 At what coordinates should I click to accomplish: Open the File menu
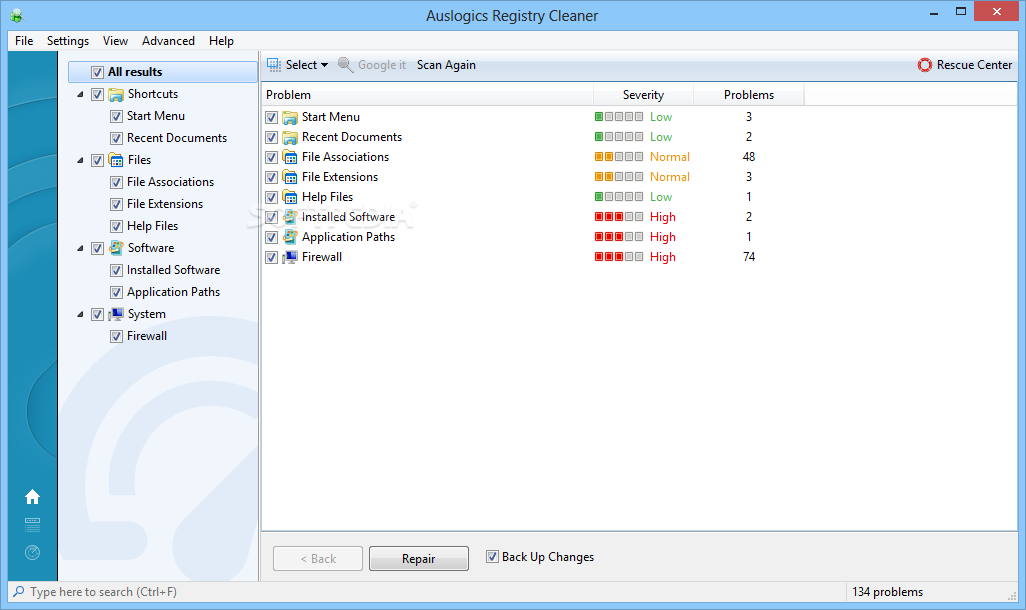click(x=24, y=41)
